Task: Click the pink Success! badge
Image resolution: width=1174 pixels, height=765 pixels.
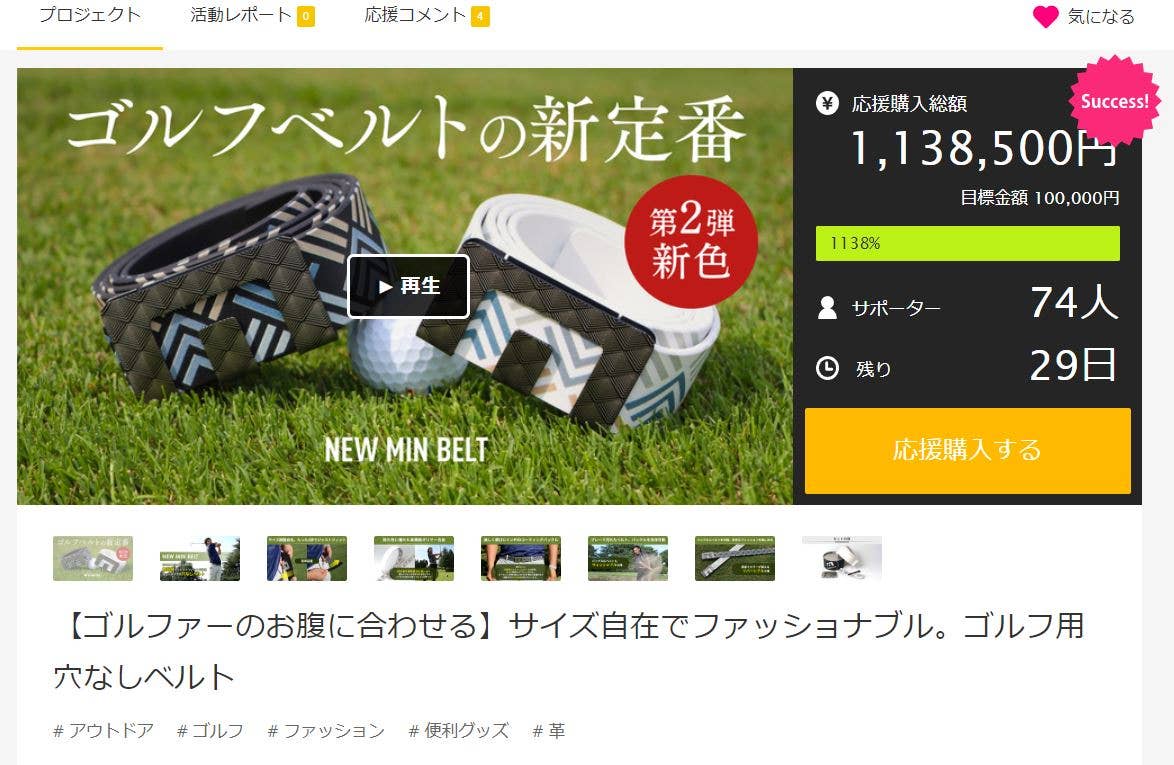Action: [x=1114, y=100]
